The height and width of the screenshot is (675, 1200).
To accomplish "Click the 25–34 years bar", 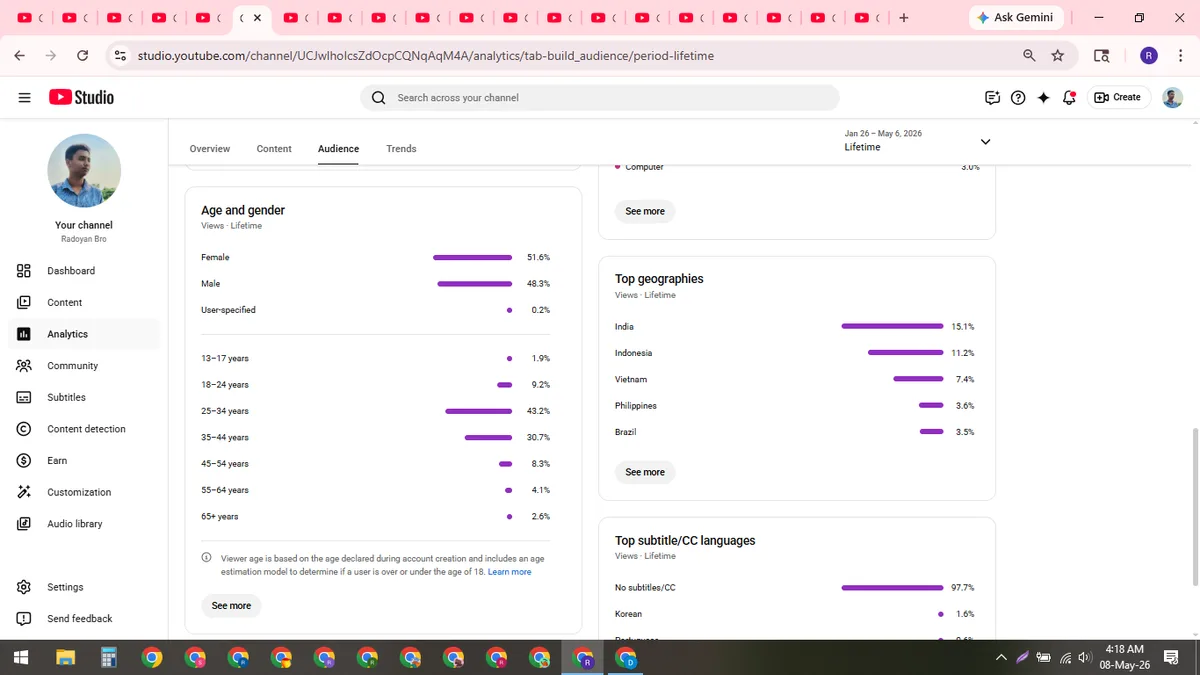I will point(478,411).
